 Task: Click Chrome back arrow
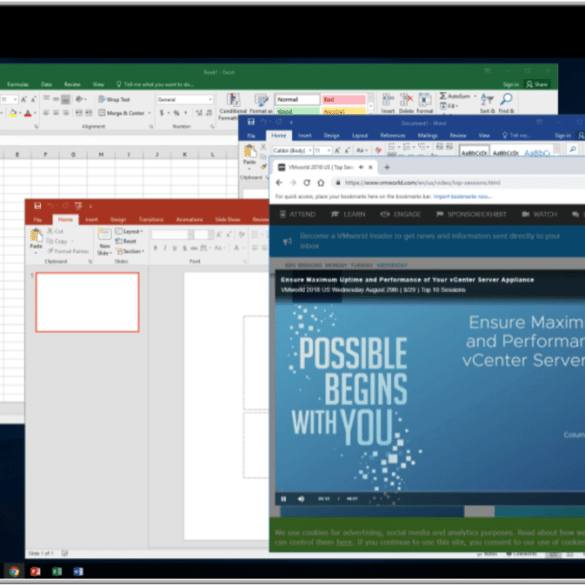[279, 182]
